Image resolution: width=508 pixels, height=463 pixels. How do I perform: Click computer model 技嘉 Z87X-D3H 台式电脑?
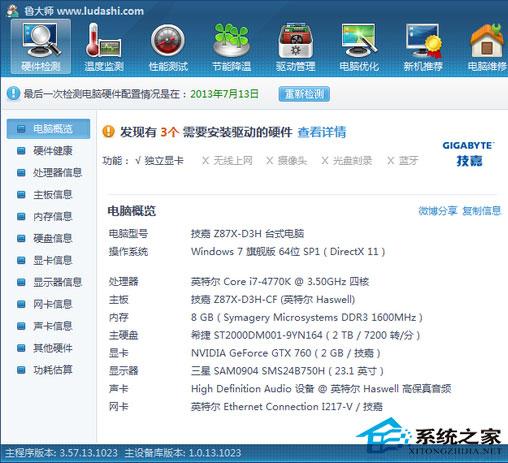(247, 234)
